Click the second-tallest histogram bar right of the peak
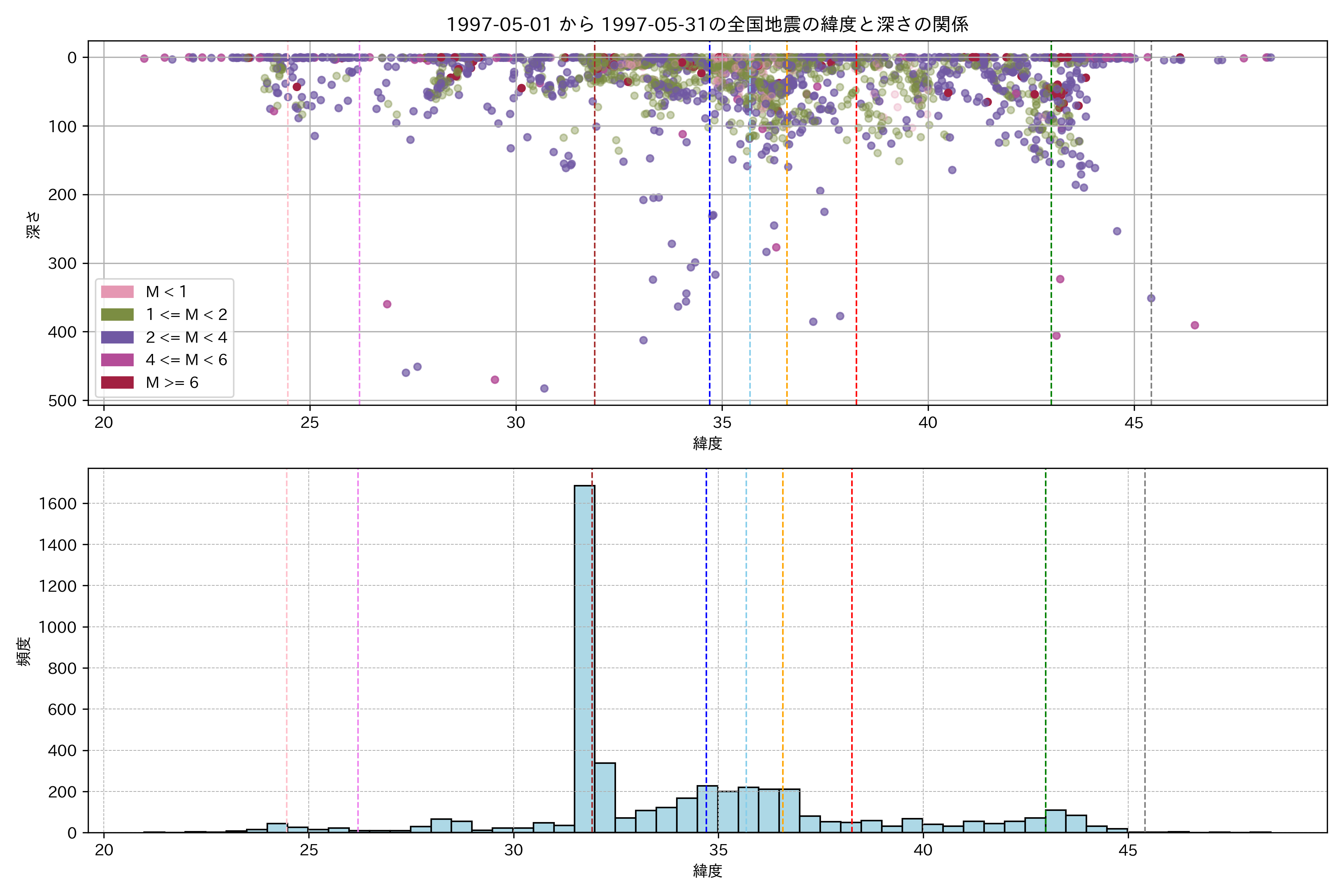Image resolution: width=1344 pixels, height=896 pixels. 604,797
